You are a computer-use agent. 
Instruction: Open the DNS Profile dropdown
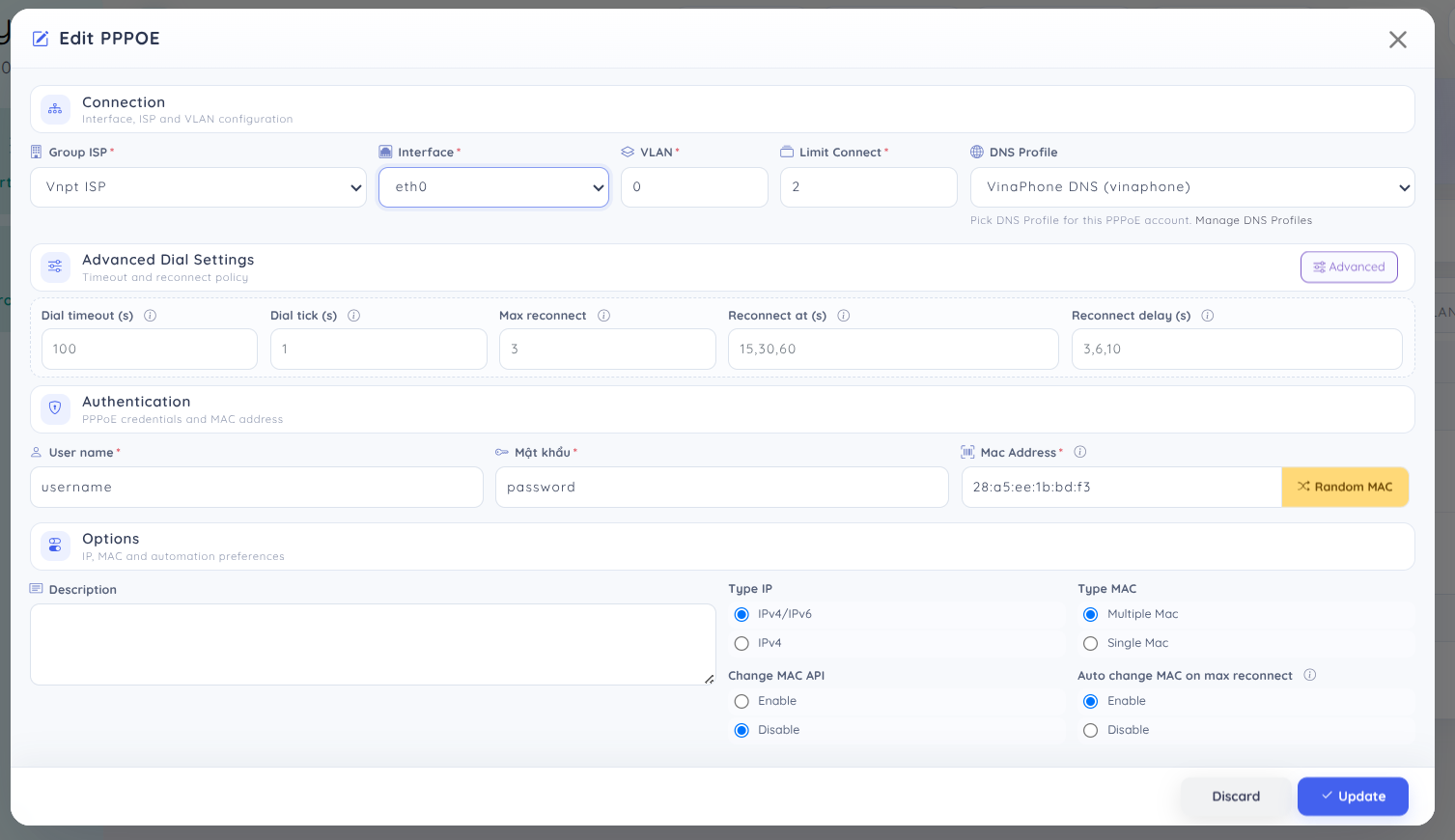click(1192, 187)
